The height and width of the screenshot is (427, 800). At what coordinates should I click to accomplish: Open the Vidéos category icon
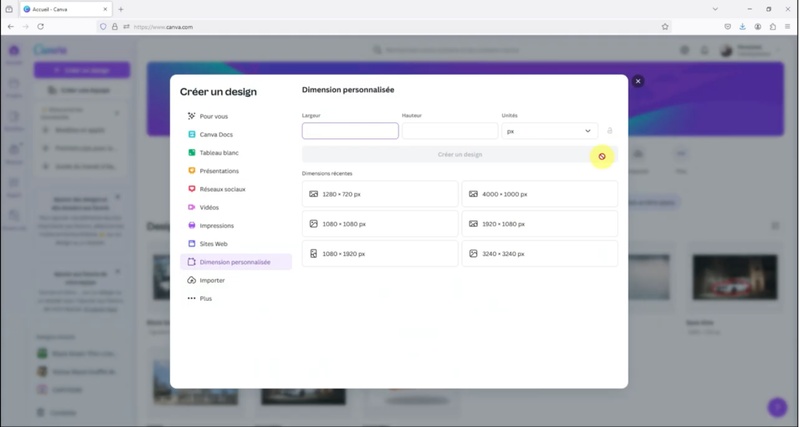coord(192,207)
